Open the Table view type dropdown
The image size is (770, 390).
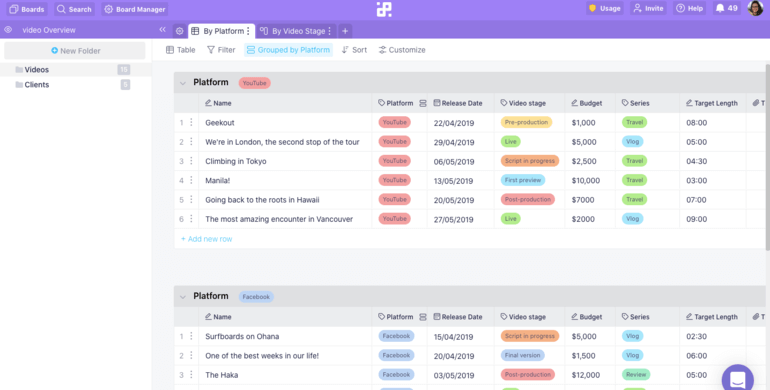181,50
